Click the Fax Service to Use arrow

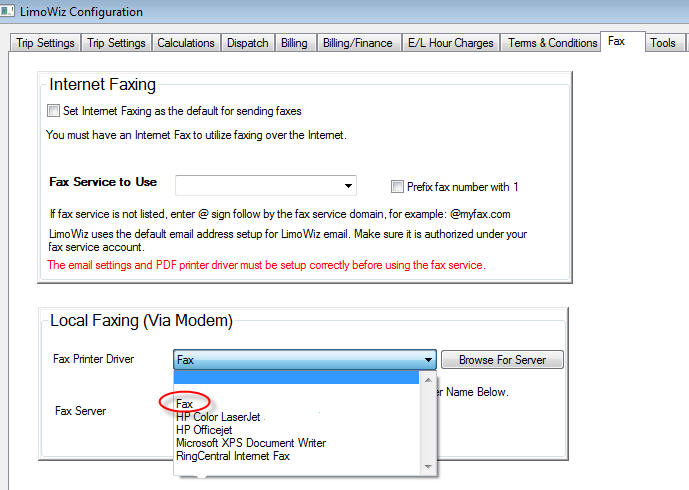tap(348, 186)
